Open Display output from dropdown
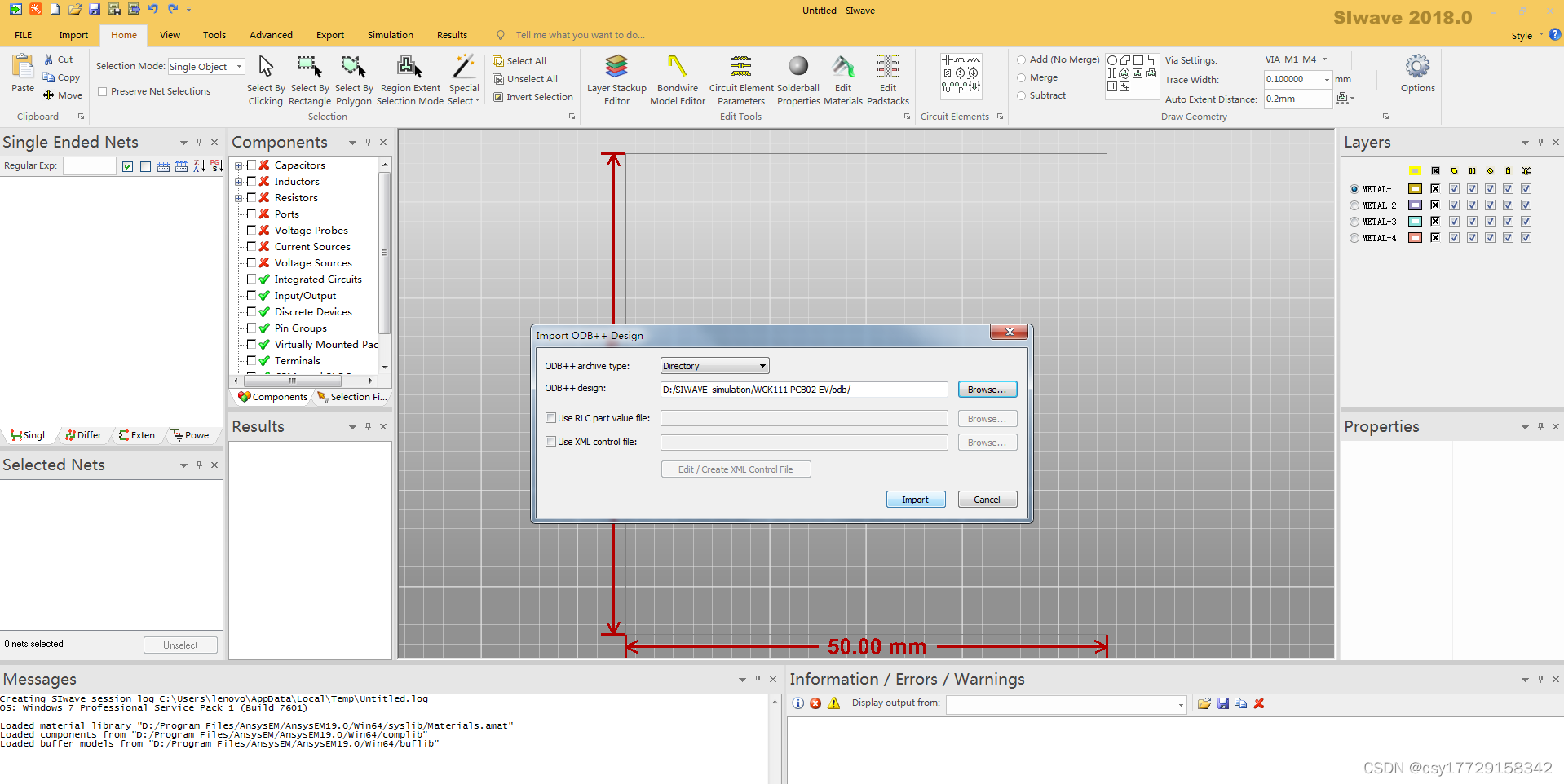This screenshot has height=784, width=1564. (x=1181, y=704)
